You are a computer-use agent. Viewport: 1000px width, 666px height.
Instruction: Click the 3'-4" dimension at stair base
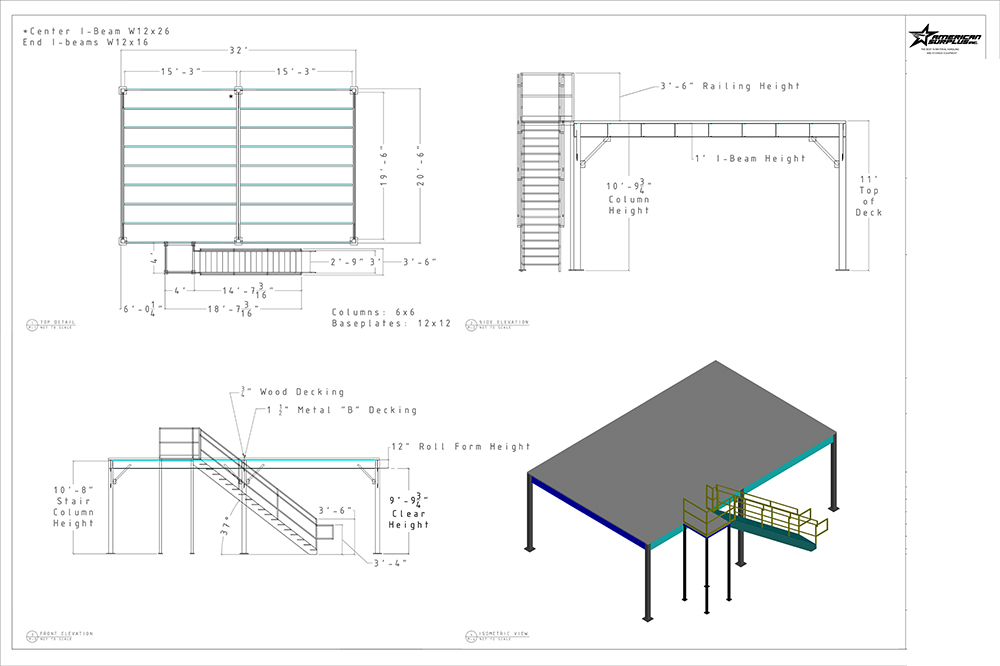click(x=390, y=563)
